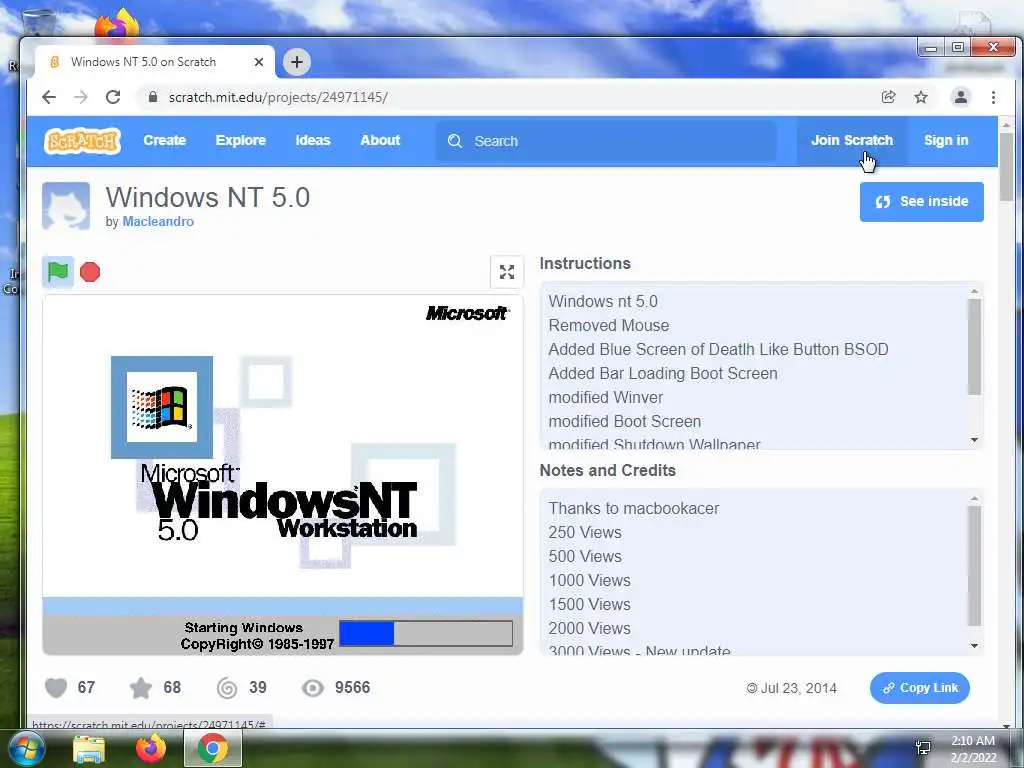
Task: Click the search magnifier icon
Action: pos(455,141)
